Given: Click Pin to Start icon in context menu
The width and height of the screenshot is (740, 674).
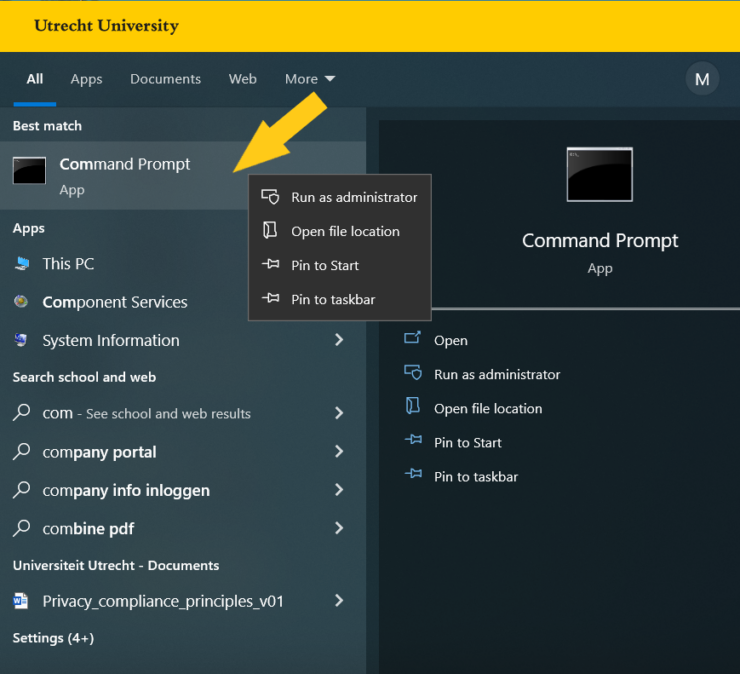Looking at the screenshot, I should point(270,263).
